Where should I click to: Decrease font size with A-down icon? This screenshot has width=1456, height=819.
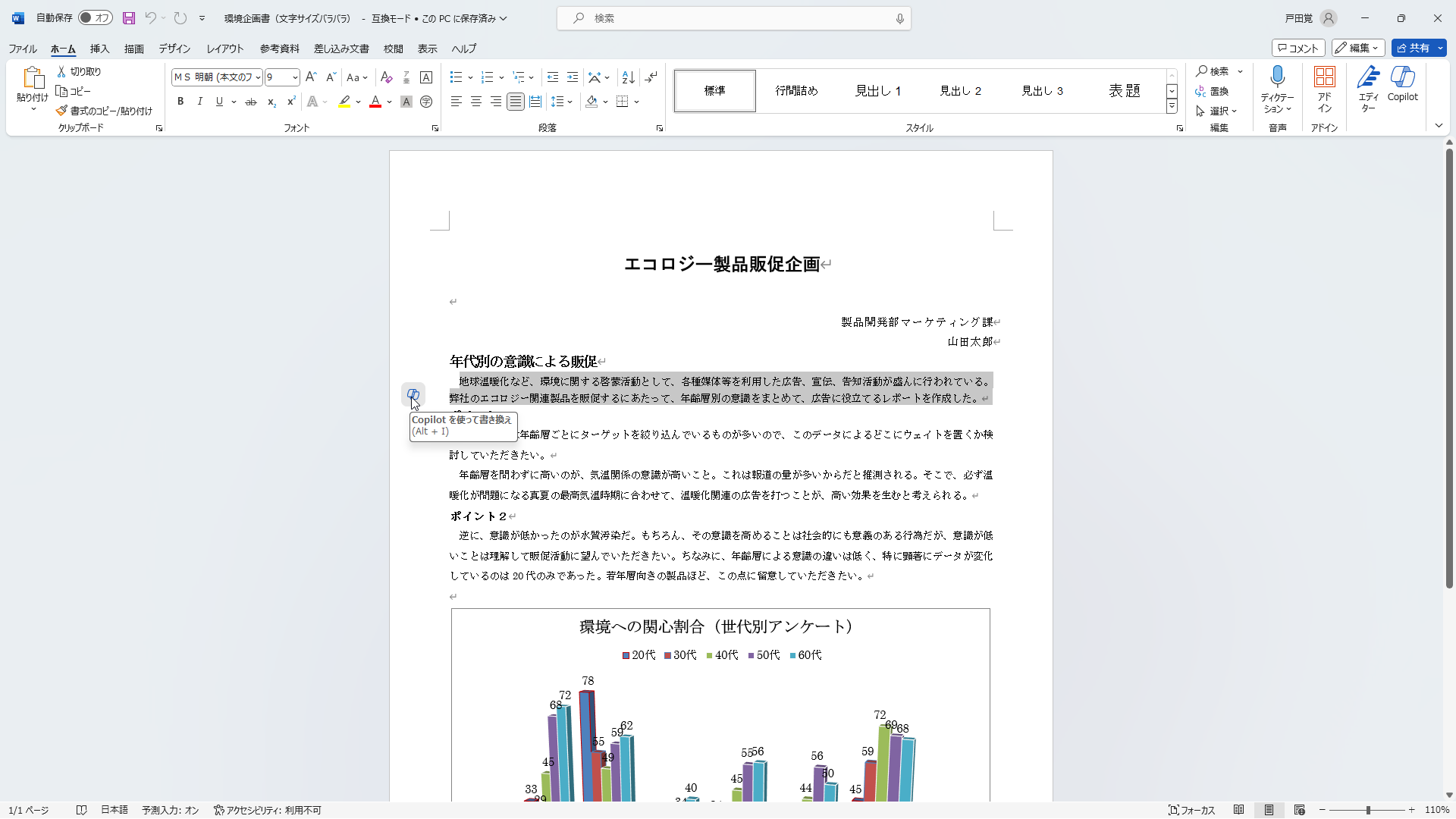tap(331, 77)
